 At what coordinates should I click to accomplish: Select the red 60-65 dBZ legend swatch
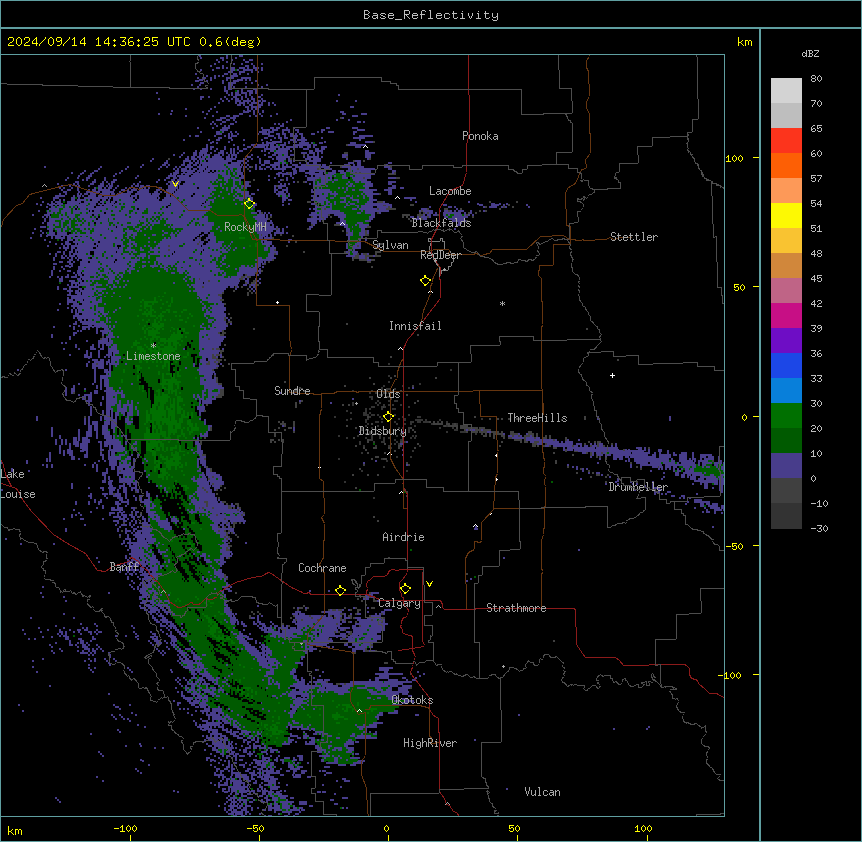coord(786,140)
